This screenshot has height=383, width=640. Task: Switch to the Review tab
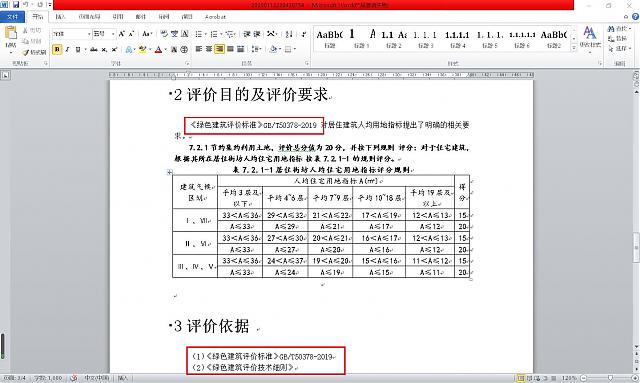(x=164, y=17)
